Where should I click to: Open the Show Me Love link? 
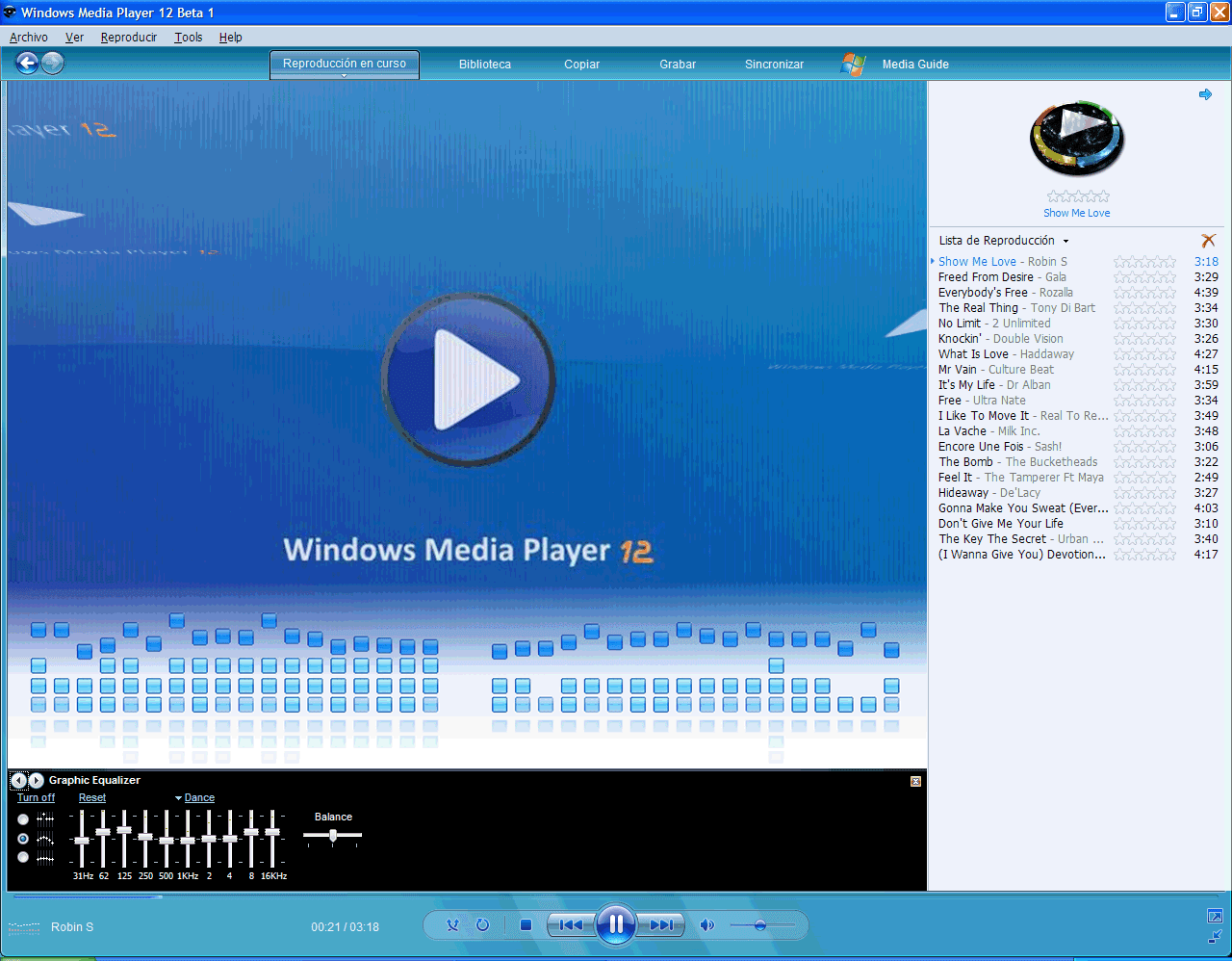pyautogui.click(x=1076, y=212)
